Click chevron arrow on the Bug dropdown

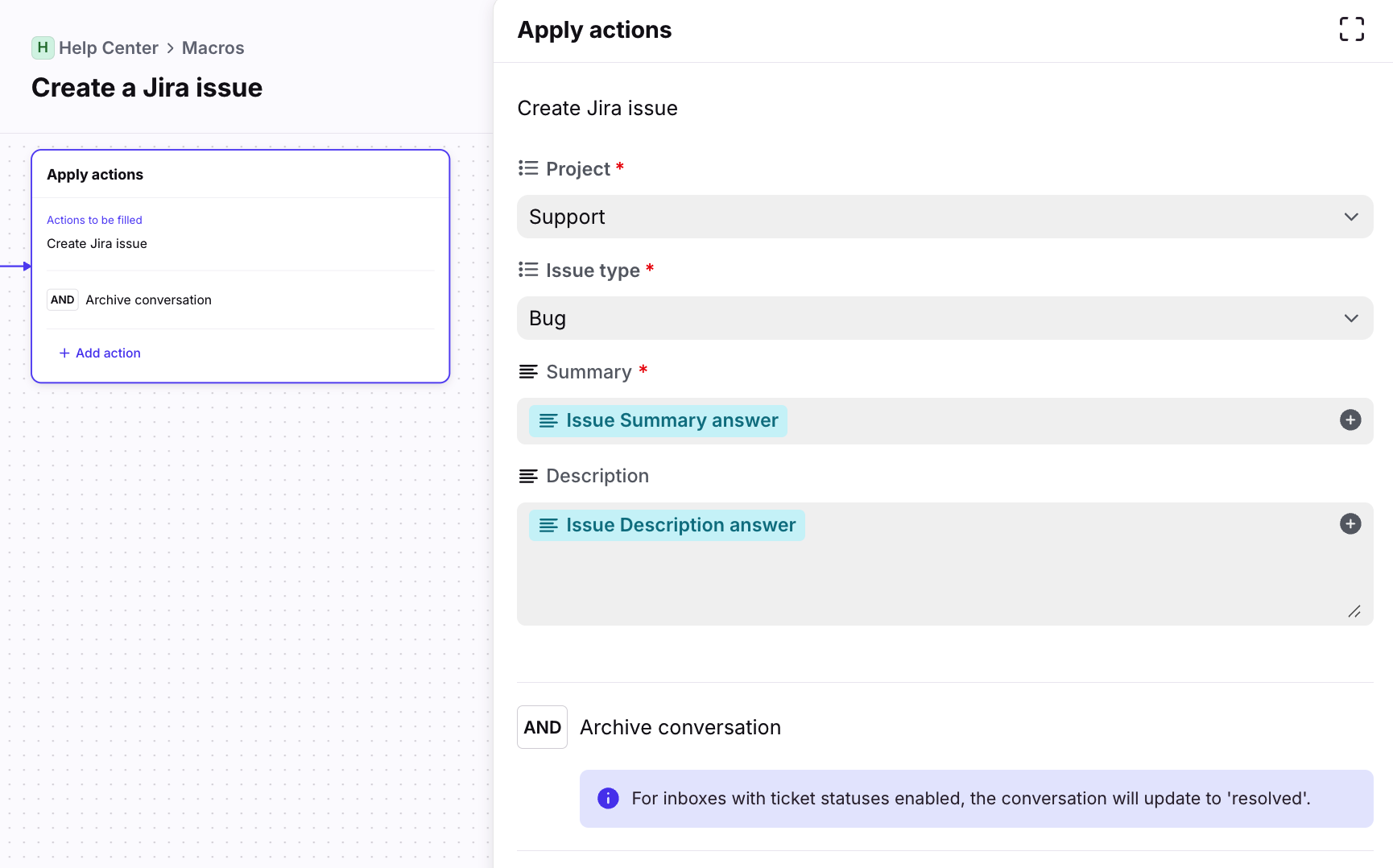tap(1350, 318)
